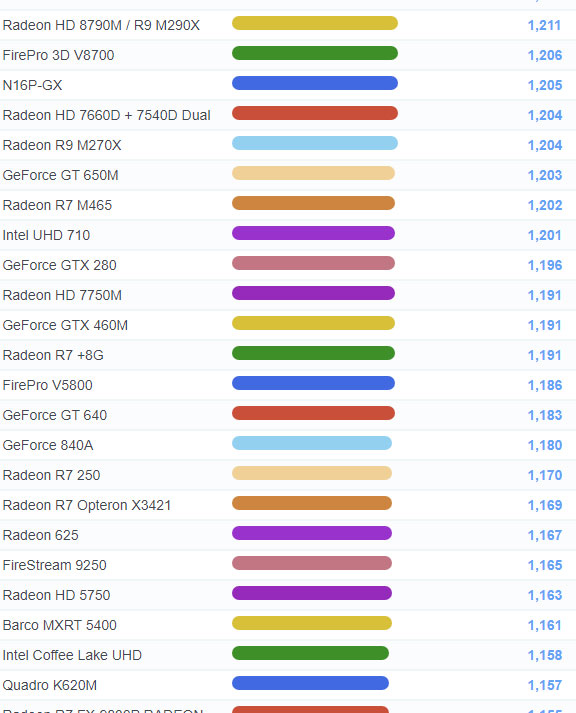Select the N16P-GX entry

pos(32,85)
